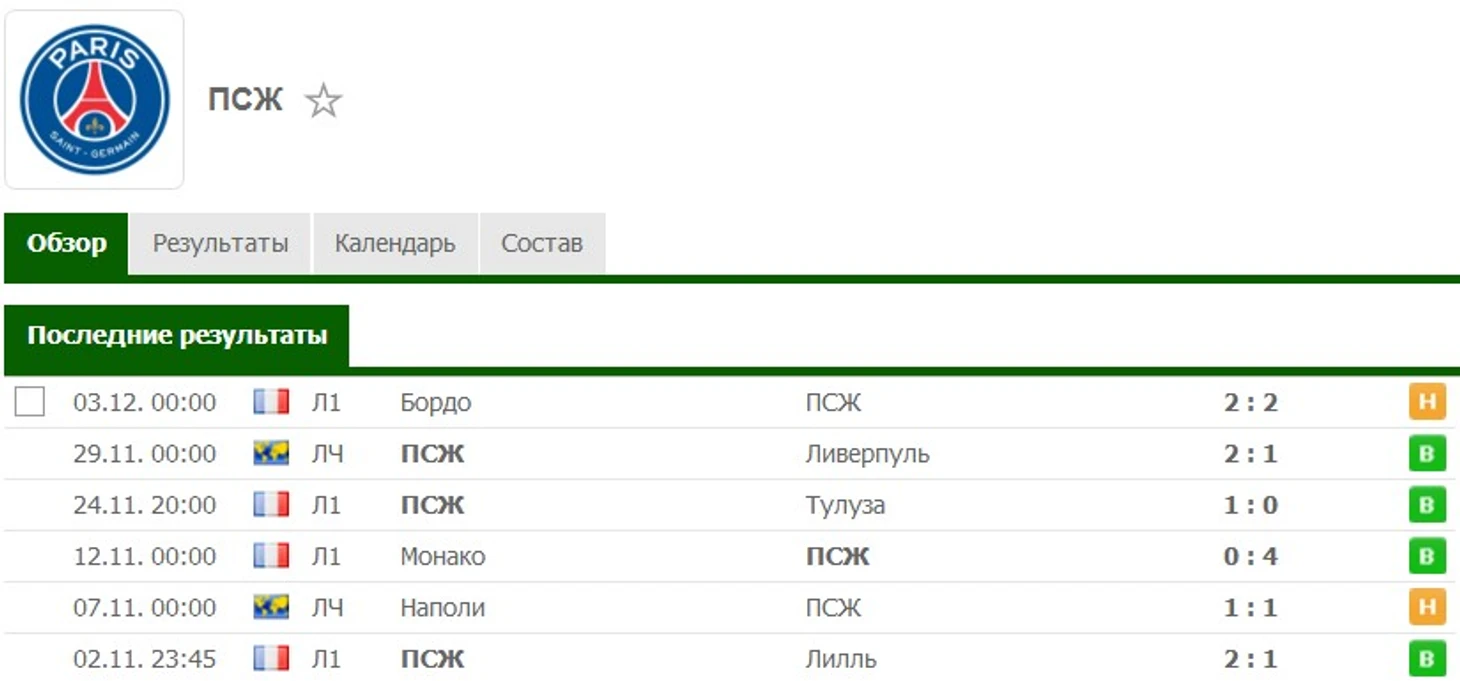Click draw badge in Наполи row
This screenshot has height=681, width=1460.
coord(1427,607)
